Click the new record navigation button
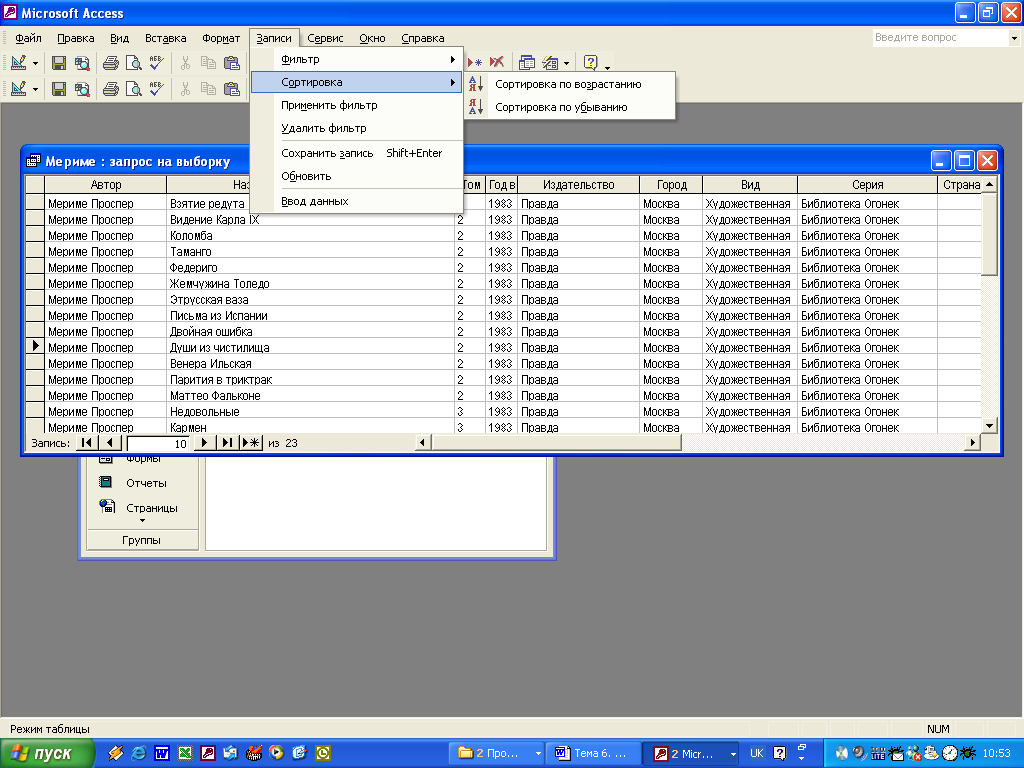This screenshot has height=768, width=1024. click(x=251, y=443)
